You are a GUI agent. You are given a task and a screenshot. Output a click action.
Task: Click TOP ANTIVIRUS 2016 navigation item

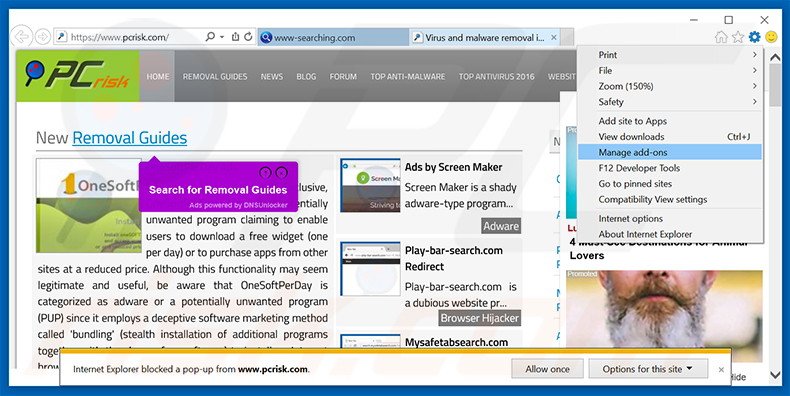point(496,77)
